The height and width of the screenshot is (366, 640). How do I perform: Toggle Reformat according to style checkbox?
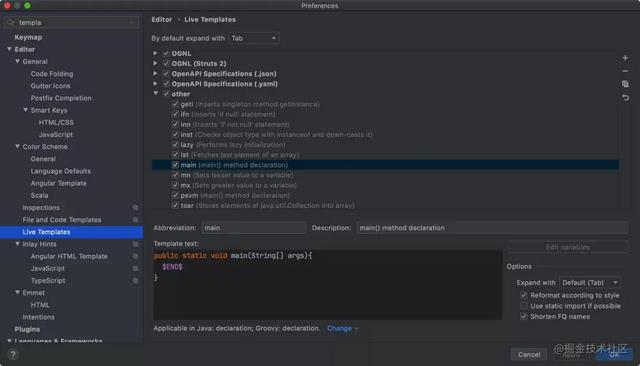pyautogui.click(x=524, y=295)
